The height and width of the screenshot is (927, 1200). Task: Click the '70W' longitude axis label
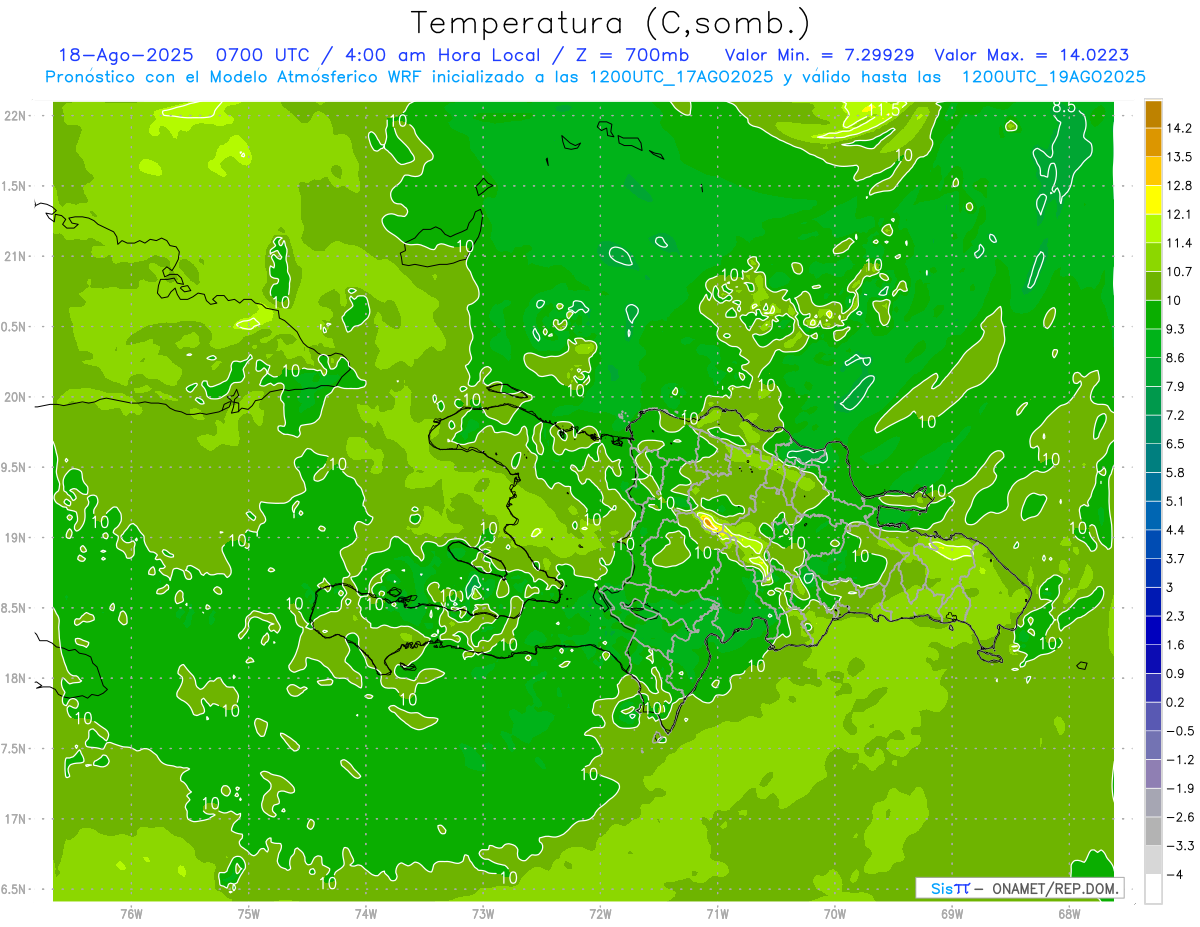tap(835, 913)
